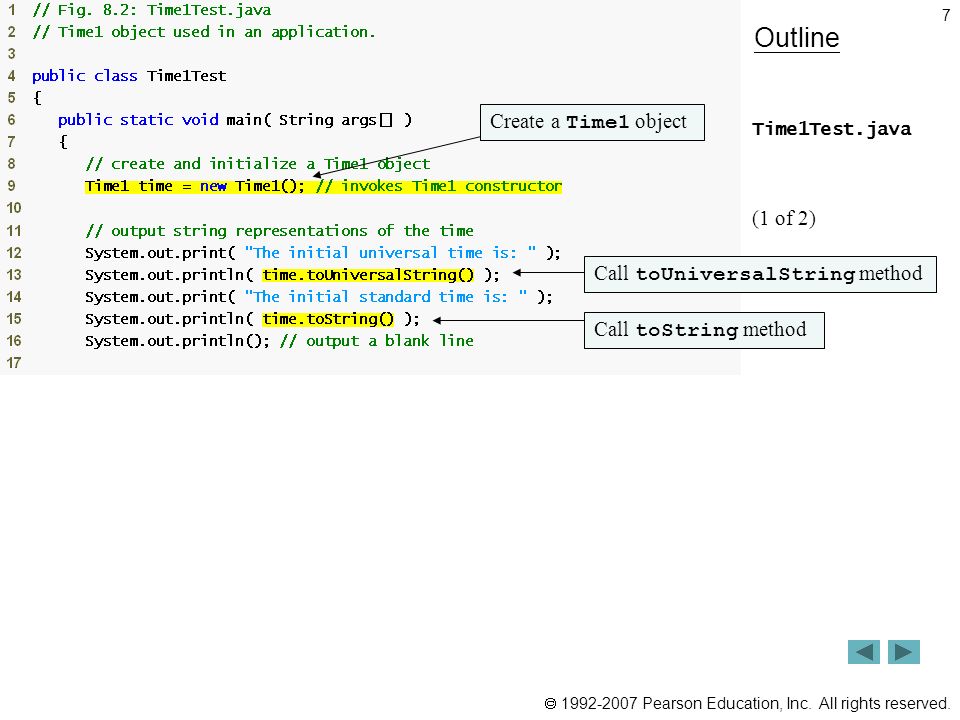Image resolution: width=960 pixels, height=720 pixels.
Task: Click the "// invokes Time1 constructor" comment
Action: tap(439, 186)
